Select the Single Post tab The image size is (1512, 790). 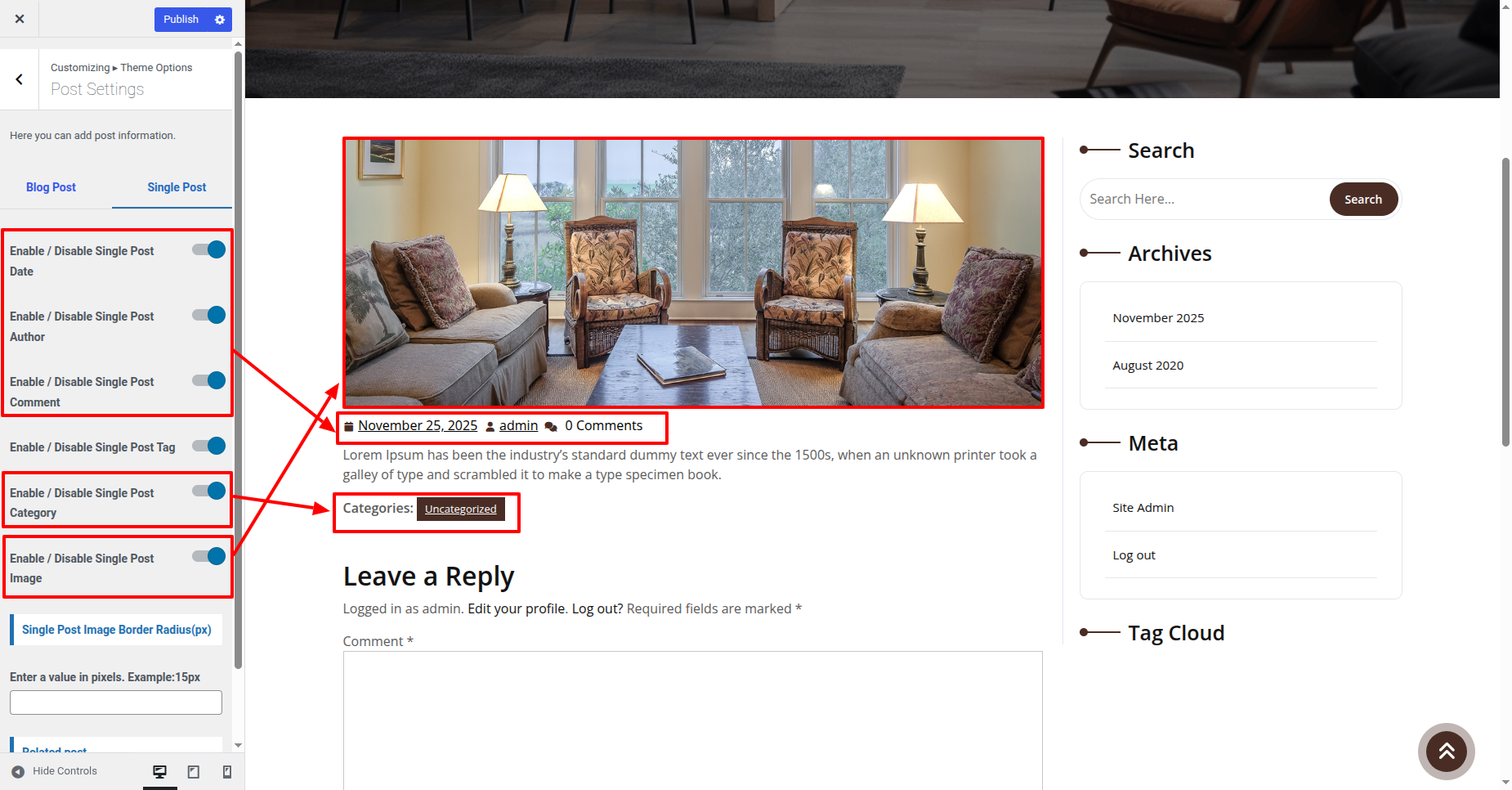[x=177, y=187]
